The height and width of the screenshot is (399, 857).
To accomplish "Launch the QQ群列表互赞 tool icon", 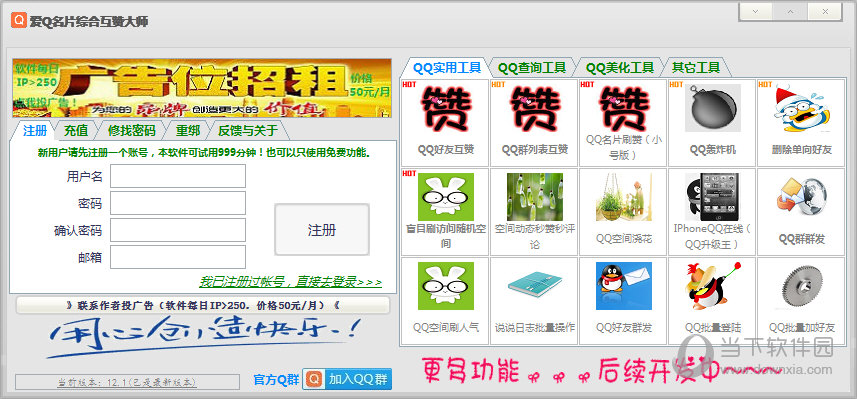I will tap(535, 109).
